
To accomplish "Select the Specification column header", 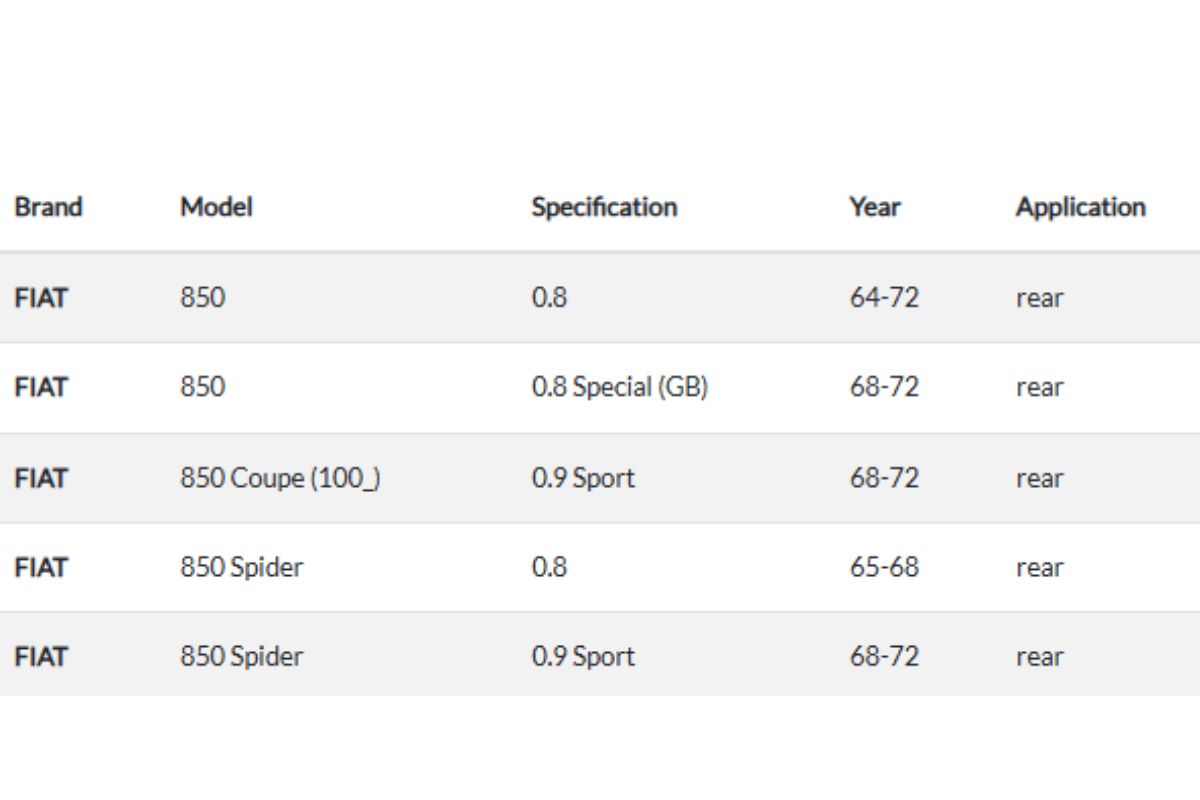I will (x=604, y=207).
